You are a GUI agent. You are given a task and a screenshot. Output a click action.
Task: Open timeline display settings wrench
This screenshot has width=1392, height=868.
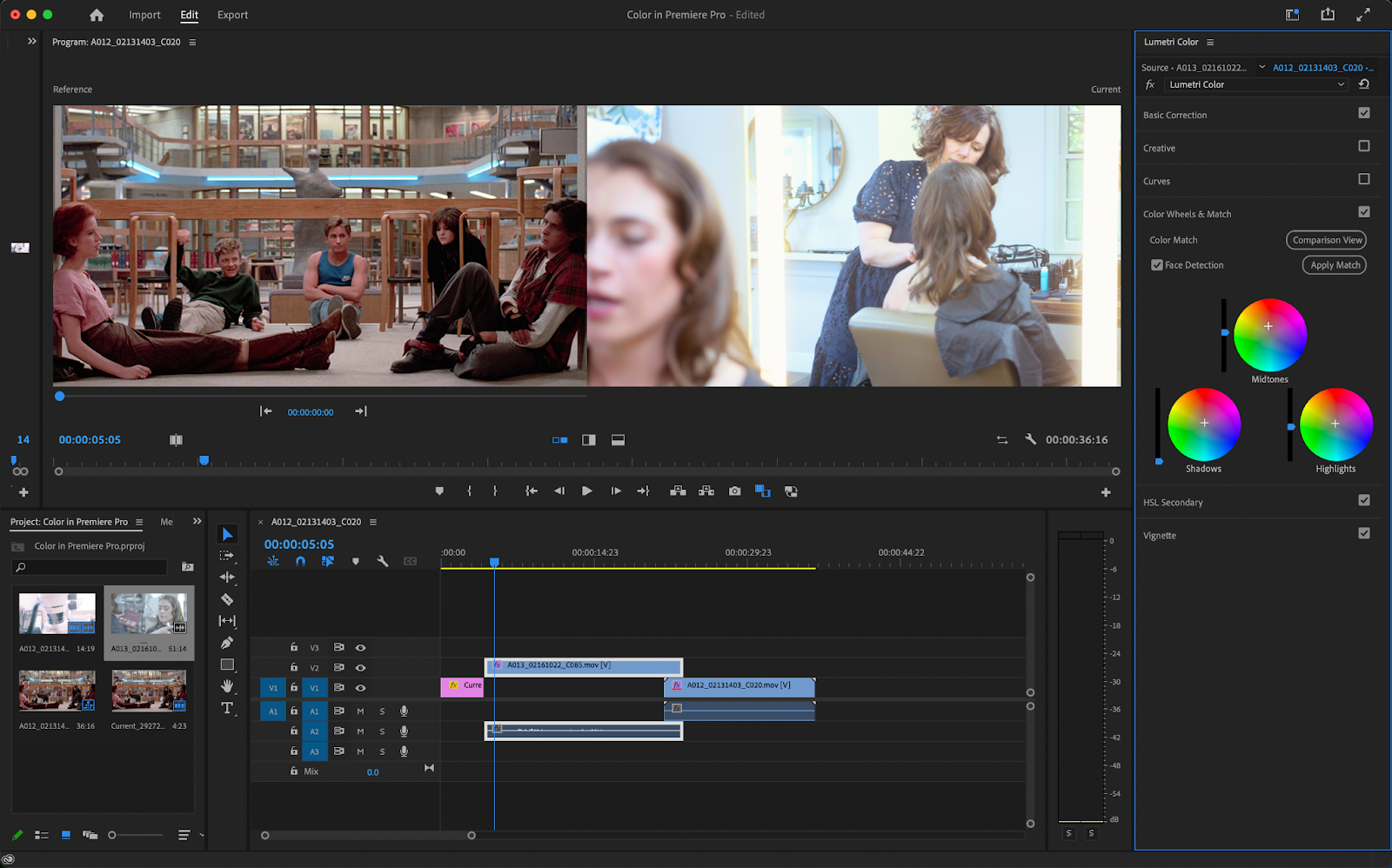[382, 562]
